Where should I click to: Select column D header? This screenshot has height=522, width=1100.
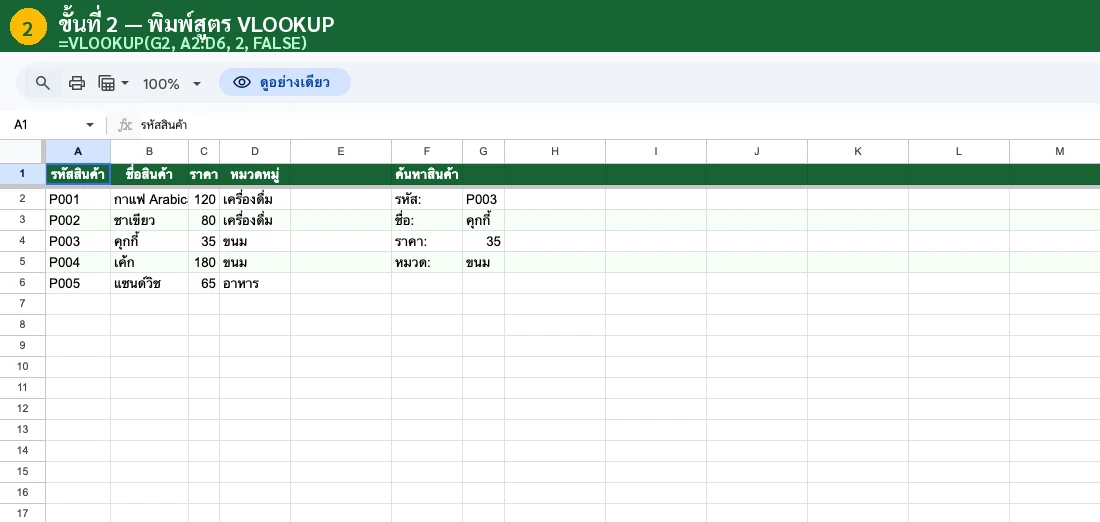tap(255, 151)
